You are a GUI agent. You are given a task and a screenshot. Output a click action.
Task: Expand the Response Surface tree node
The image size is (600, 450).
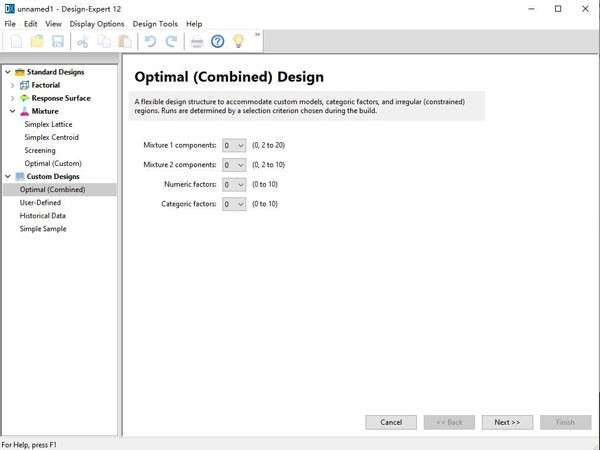(12, 98)
